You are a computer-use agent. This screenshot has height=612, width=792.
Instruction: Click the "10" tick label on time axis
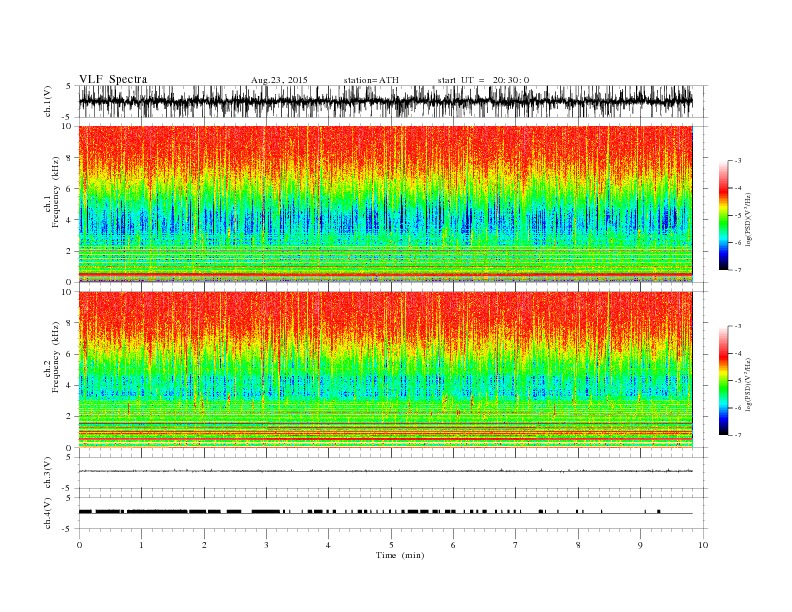(x=703, y=545)
